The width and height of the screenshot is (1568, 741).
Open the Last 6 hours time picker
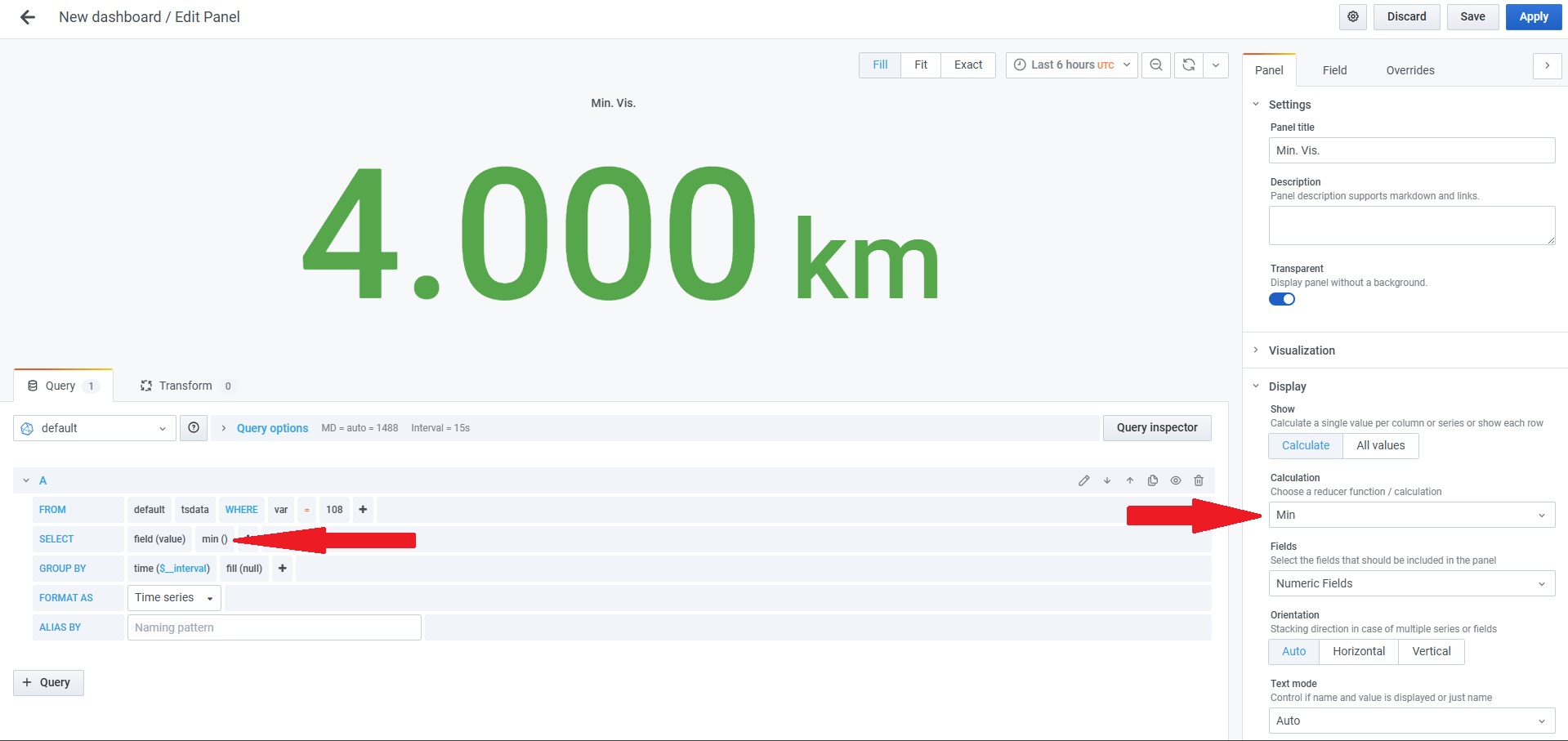coord(1071,65)
